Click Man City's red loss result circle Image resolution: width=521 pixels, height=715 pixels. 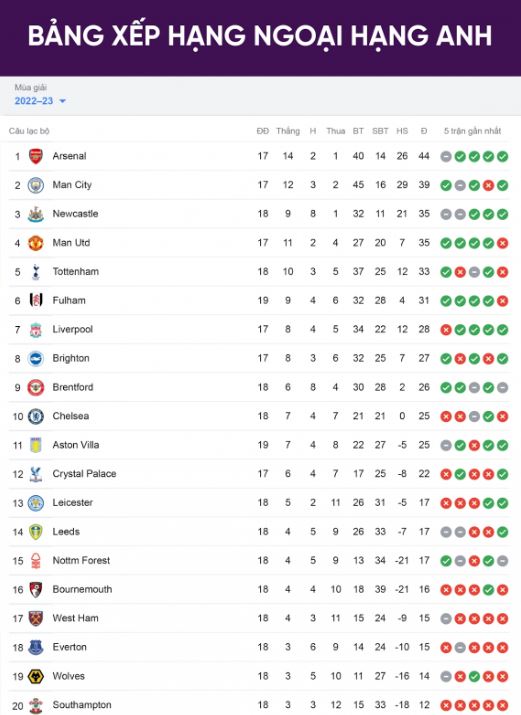tap(488, 186)
